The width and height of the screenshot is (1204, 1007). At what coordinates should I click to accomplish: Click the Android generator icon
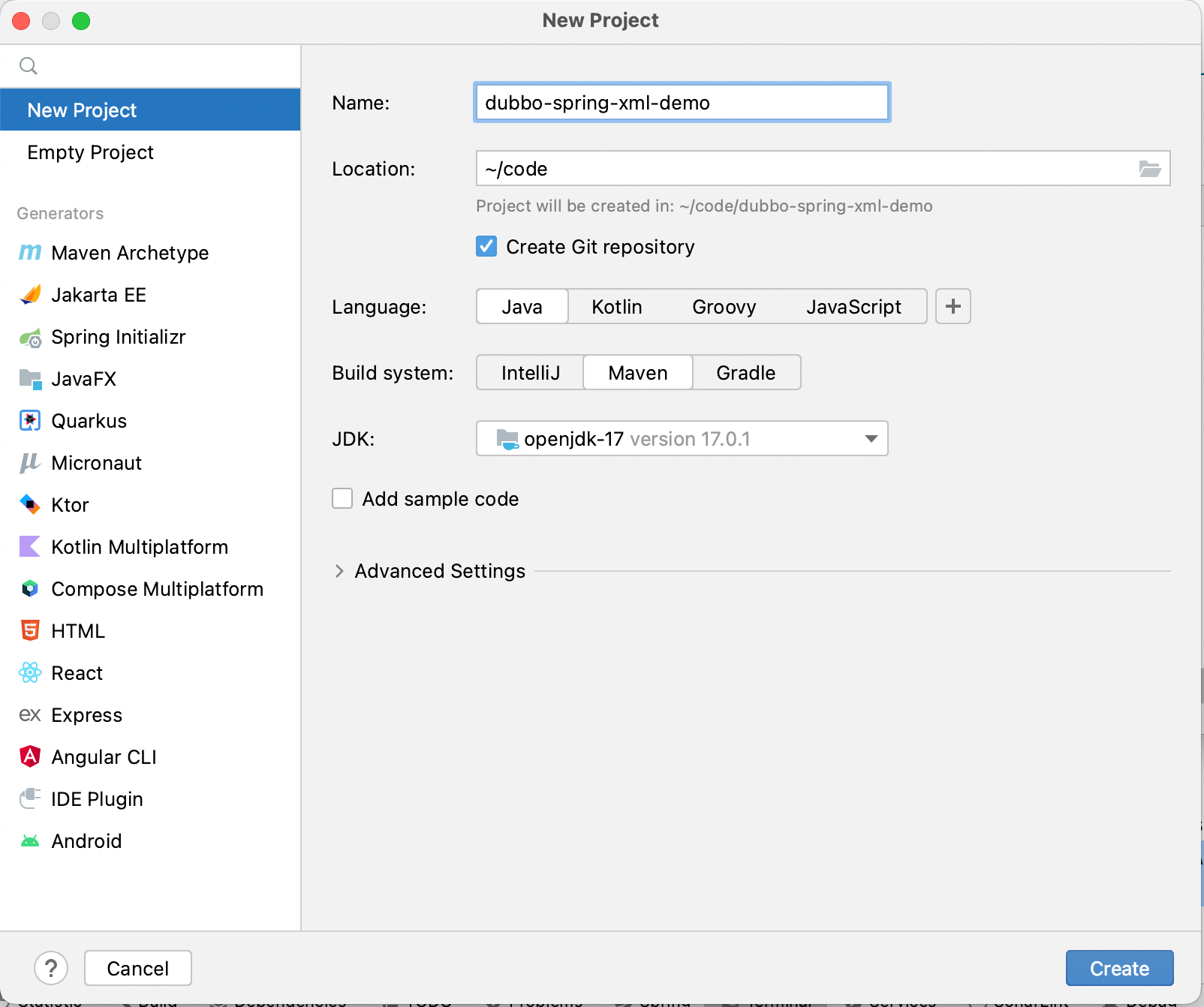(30, 841)
